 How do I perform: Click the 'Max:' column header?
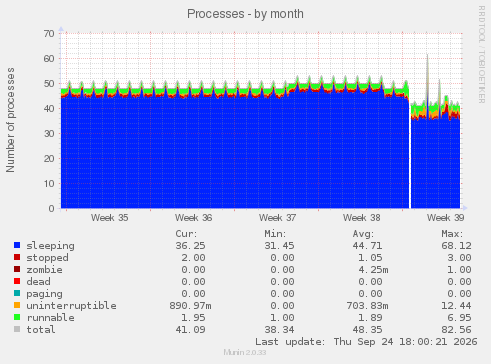tap(452, 234)
